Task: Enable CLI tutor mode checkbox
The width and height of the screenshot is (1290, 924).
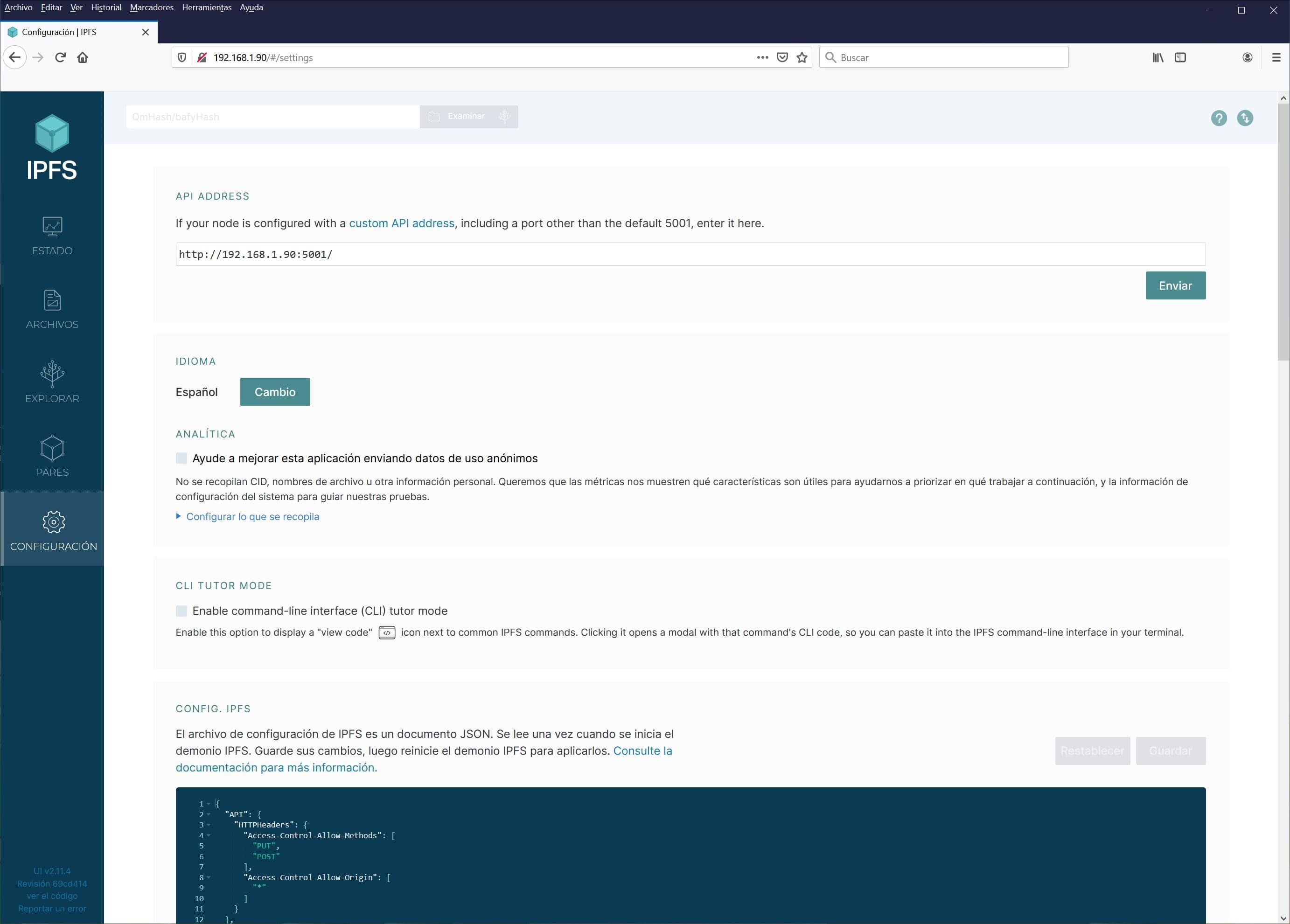Action: pyautogui.click(x=181, y=611)
